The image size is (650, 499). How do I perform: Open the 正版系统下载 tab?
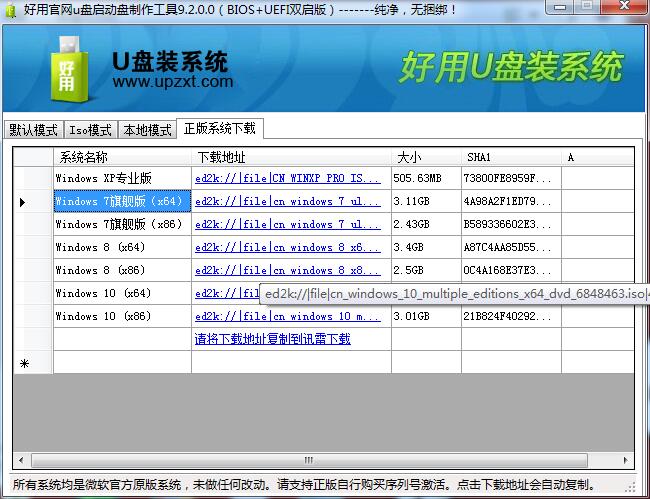(220, 128)
